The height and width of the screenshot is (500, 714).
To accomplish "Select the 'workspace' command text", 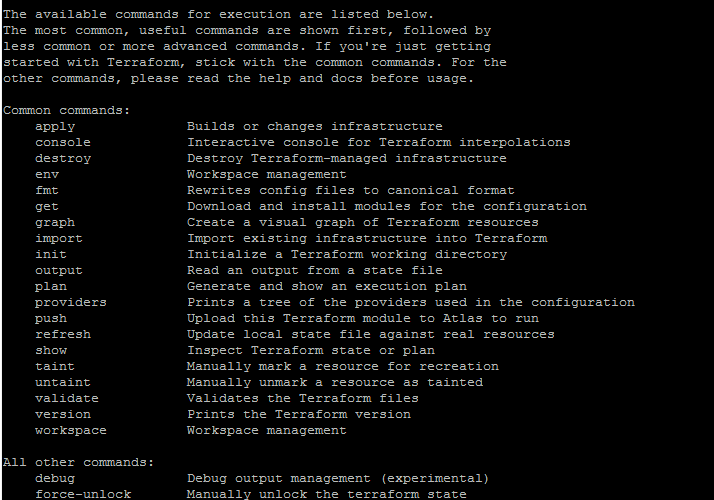I will (71, 431).
